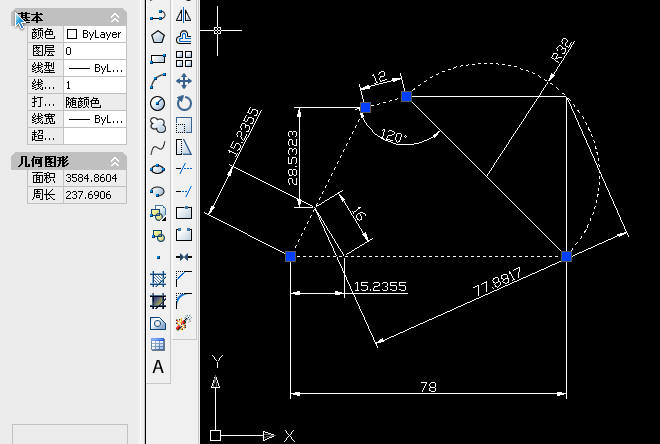Click the linetype scale field showing 1
660x444 pixels.
[95, 85]
